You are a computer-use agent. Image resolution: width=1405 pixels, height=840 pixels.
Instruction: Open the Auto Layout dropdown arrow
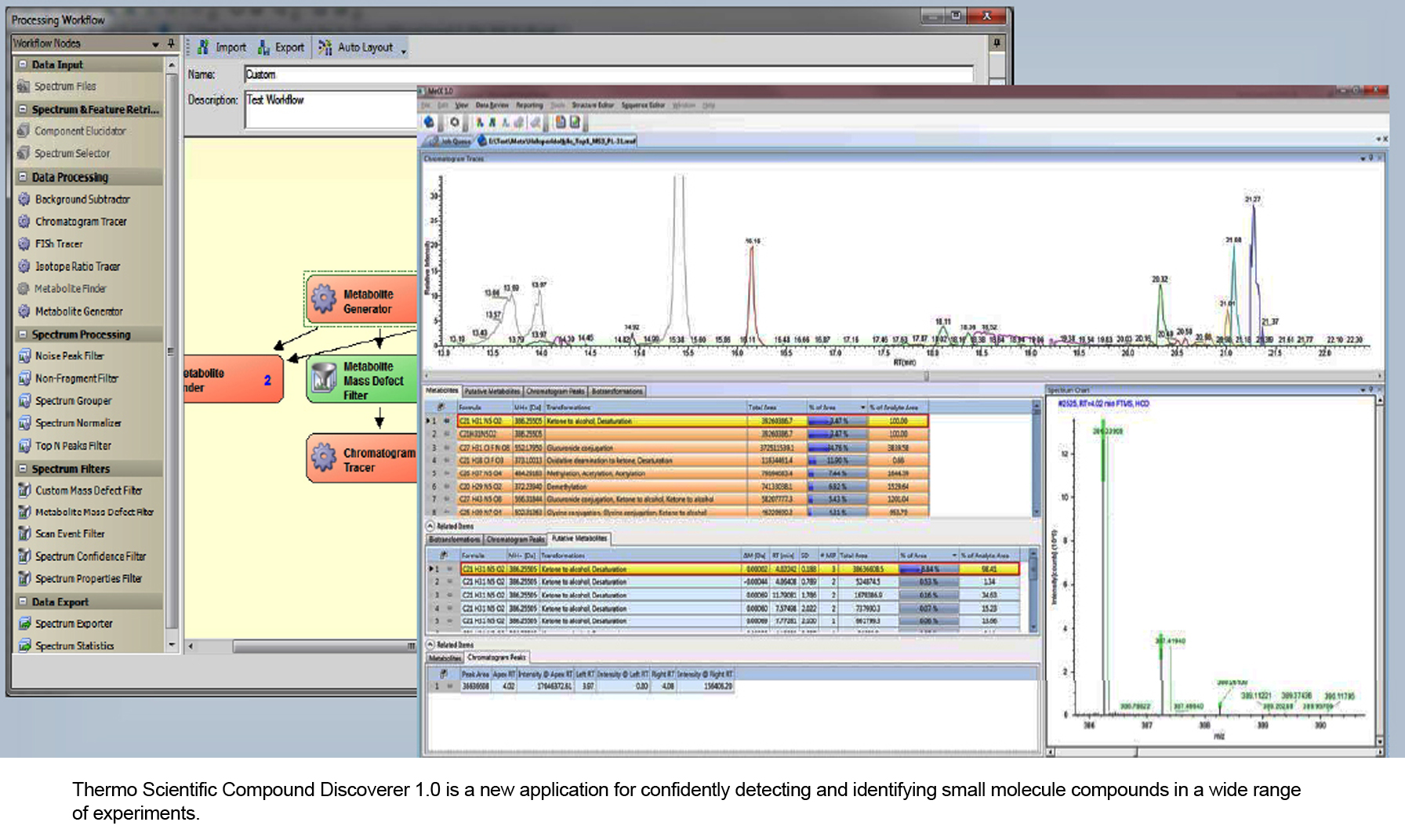point(404,52)
